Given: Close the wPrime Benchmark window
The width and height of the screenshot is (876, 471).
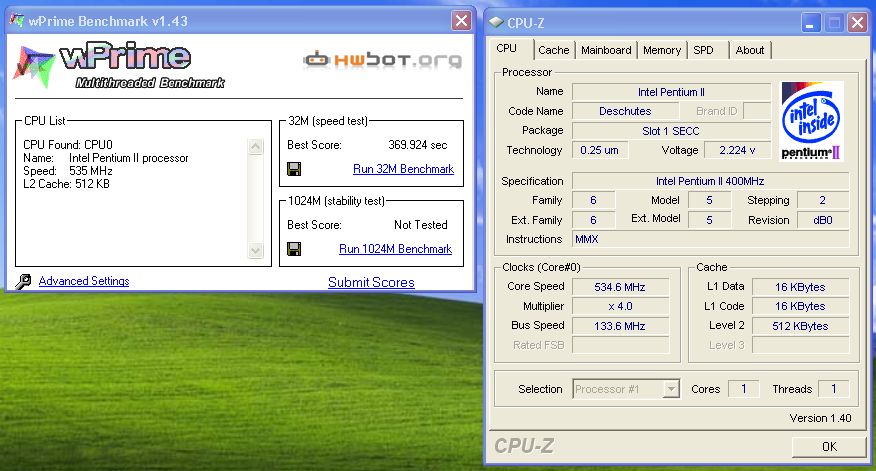Looking at the screenshot, I should coord(461,21).
